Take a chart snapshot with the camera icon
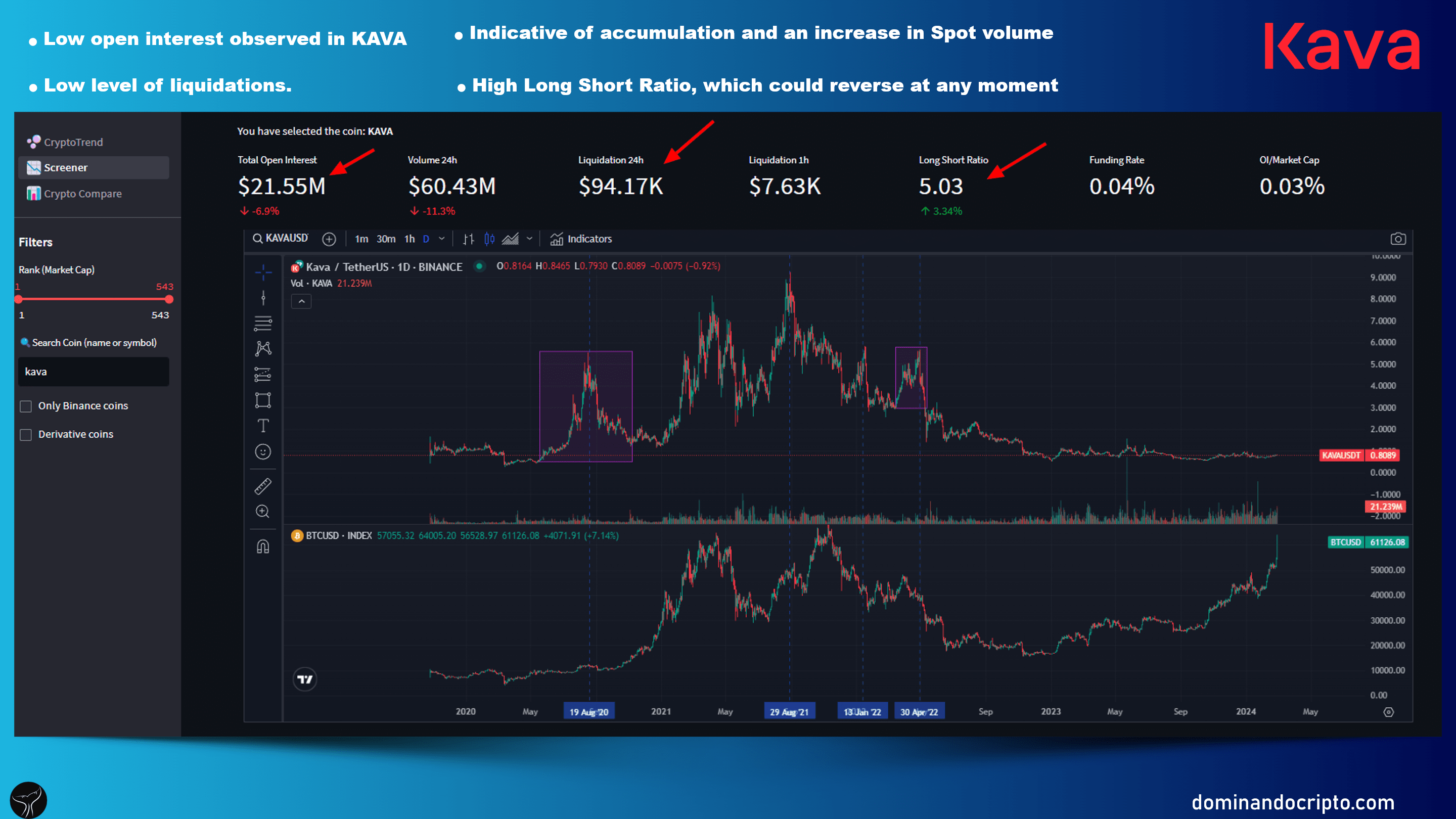Image resolution: width=1456 pixels, height=819 pixels. (1398, 239)
